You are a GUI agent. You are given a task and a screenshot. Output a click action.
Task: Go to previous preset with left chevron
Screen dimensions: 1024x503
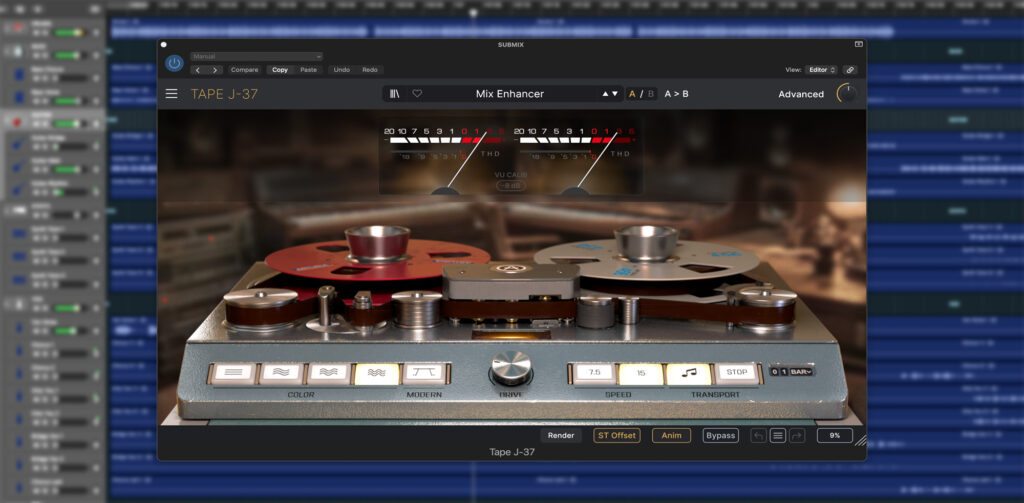(x=199, y=70)
